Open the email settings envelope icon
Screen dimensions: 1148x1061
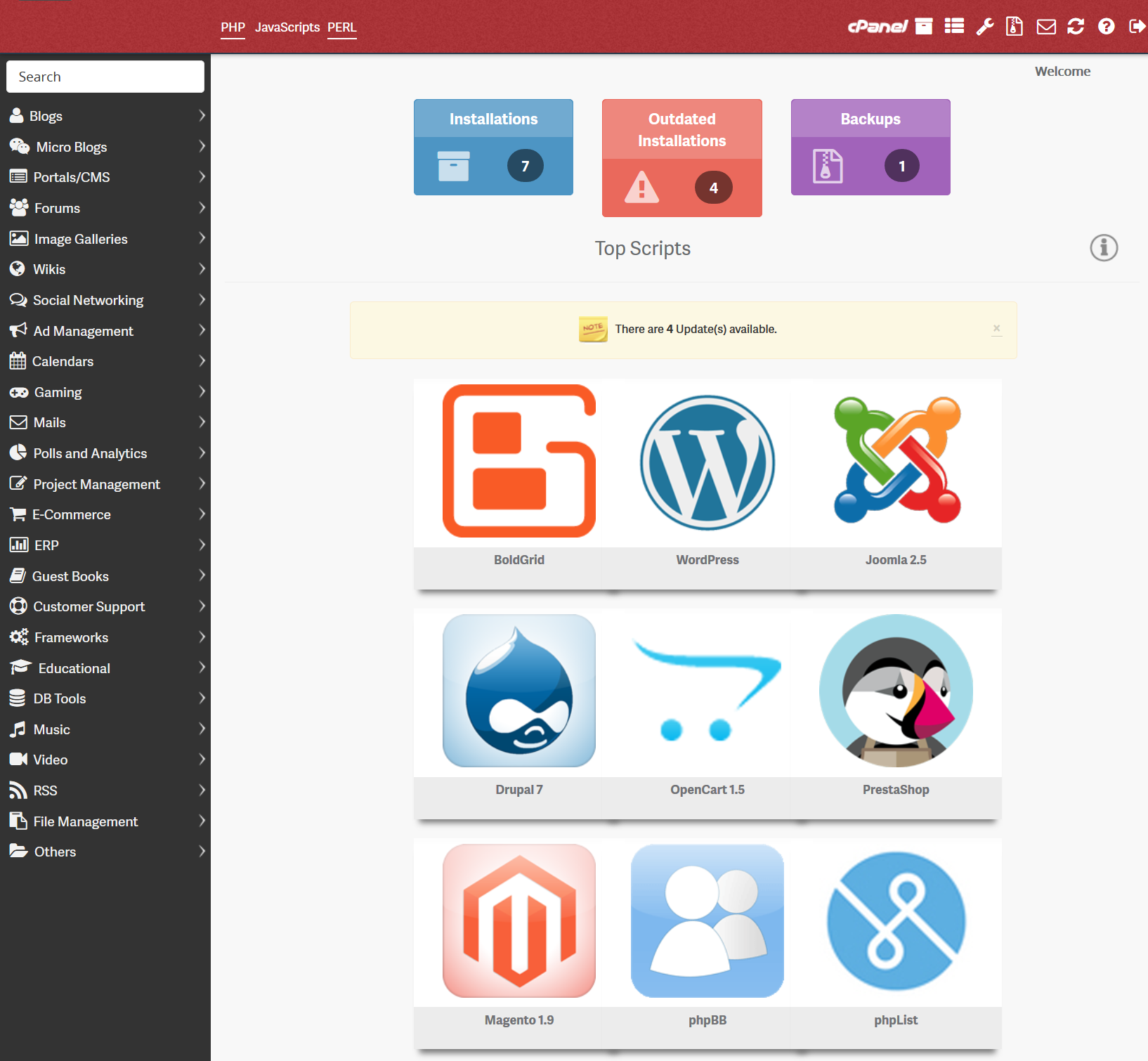tap(1046, 27)
